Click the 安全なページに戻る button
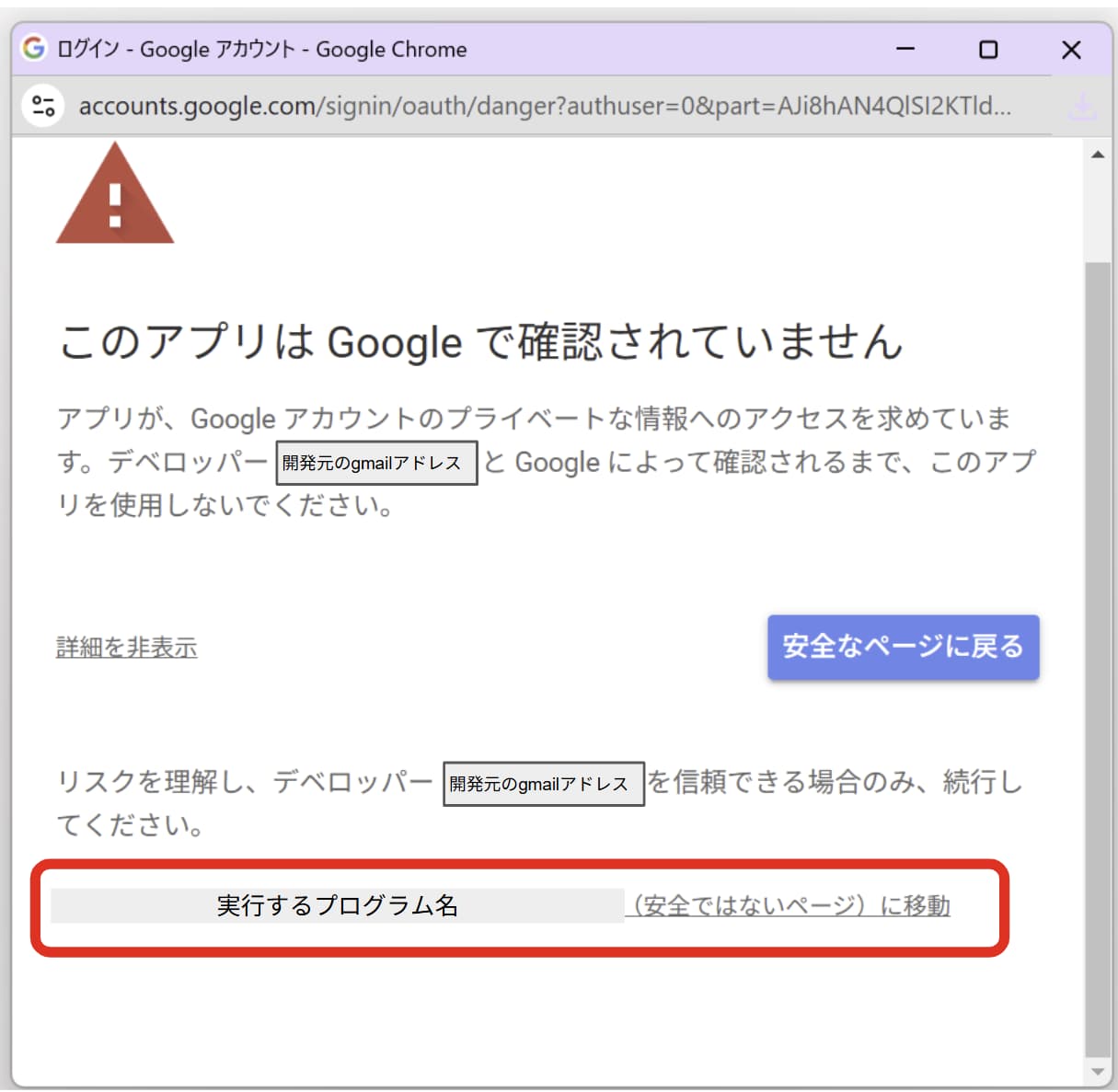The height and width of the screenshot is (1092, 1118). point(904,647)
